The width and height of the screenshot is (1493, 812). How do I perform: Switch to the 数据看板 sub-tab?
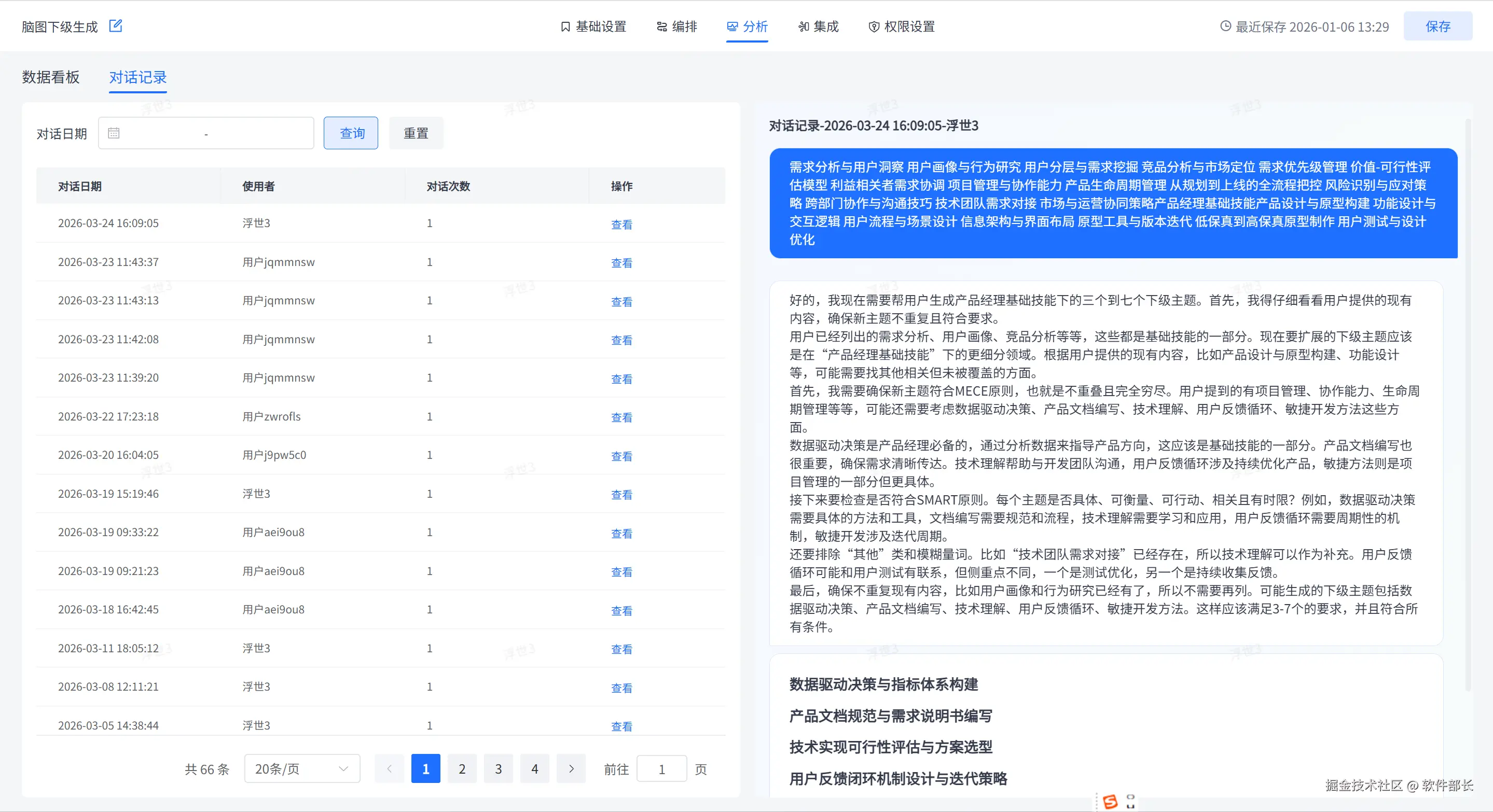(x=50, y=77)
